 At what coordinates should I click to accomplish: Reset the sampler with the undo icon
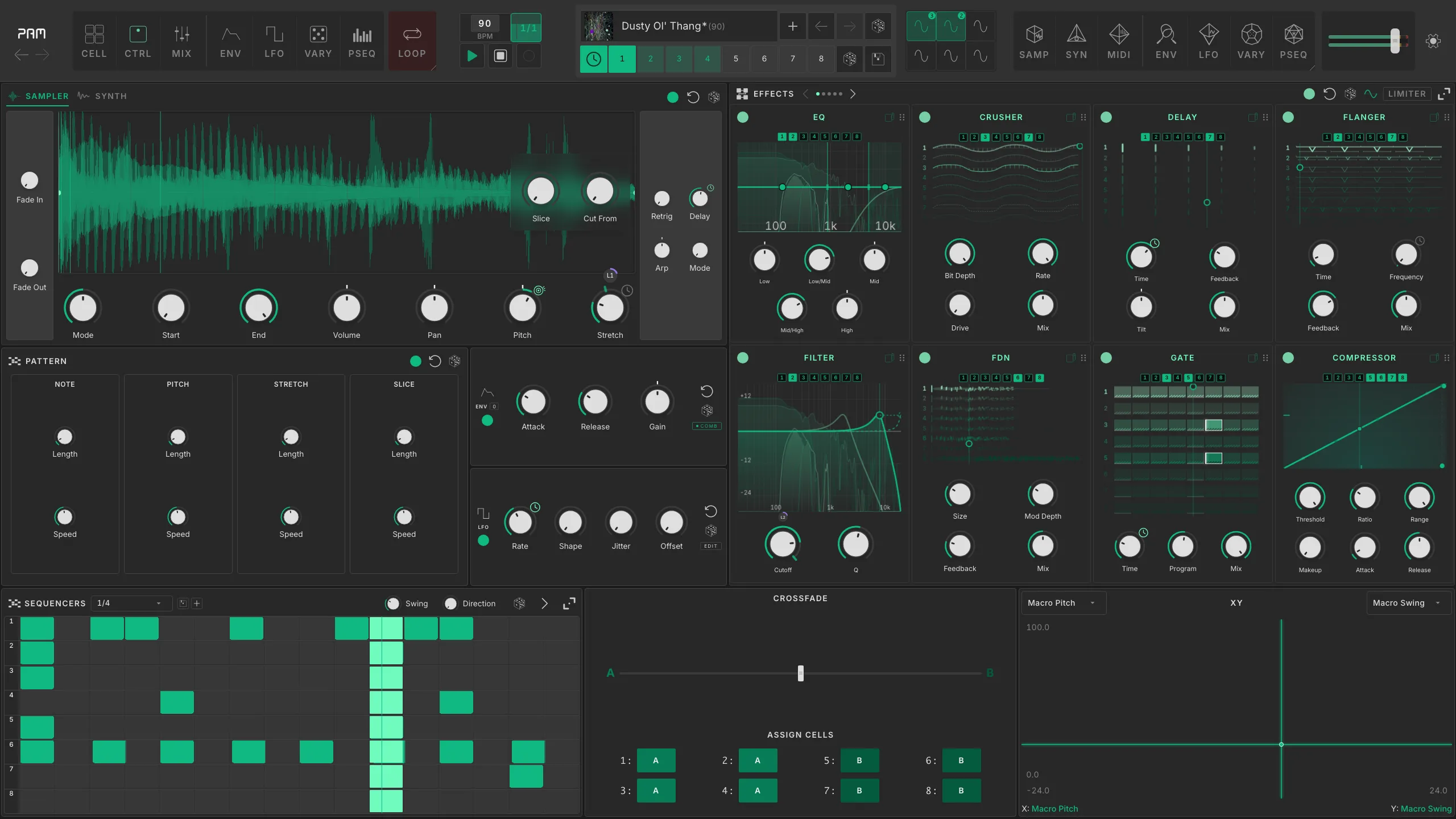point(693,97)
